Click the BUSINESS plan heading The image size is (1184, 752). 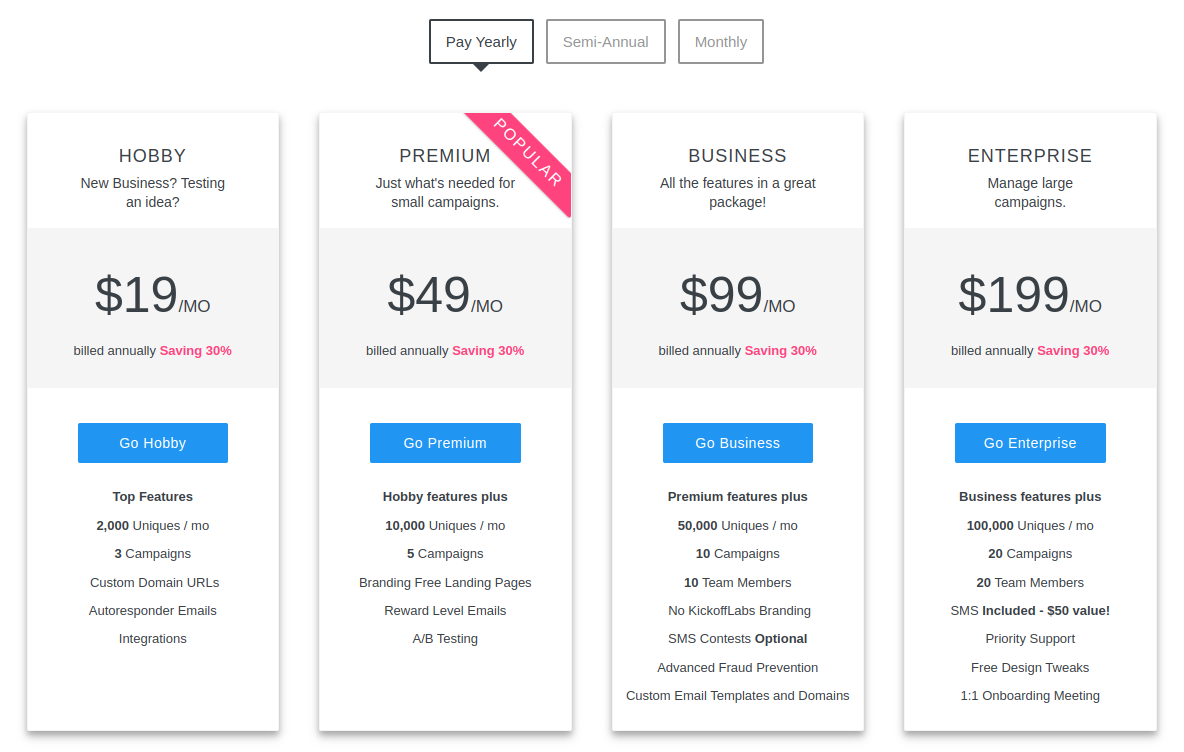pyautogui.click(x=738, y=156)
